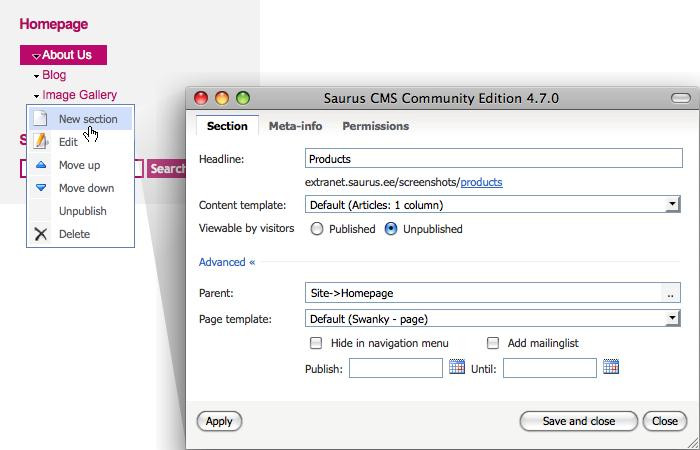
Task: Click the pencil icon beside Edit
Action: tap(41, 142)
